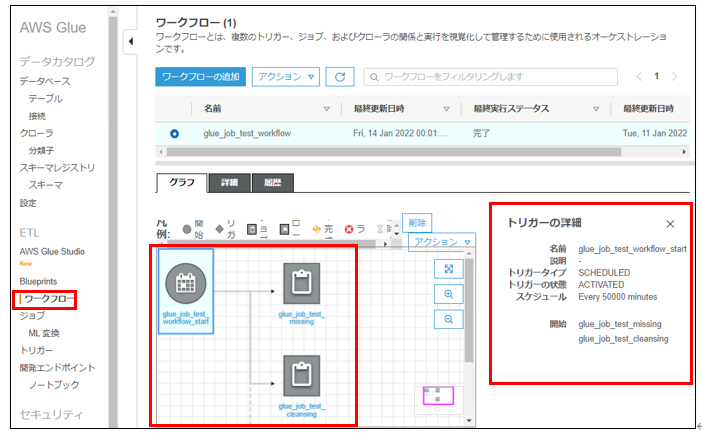Open ノートブック in the sidebar
This screenshot has height=433, width=702.
[54, 385]
